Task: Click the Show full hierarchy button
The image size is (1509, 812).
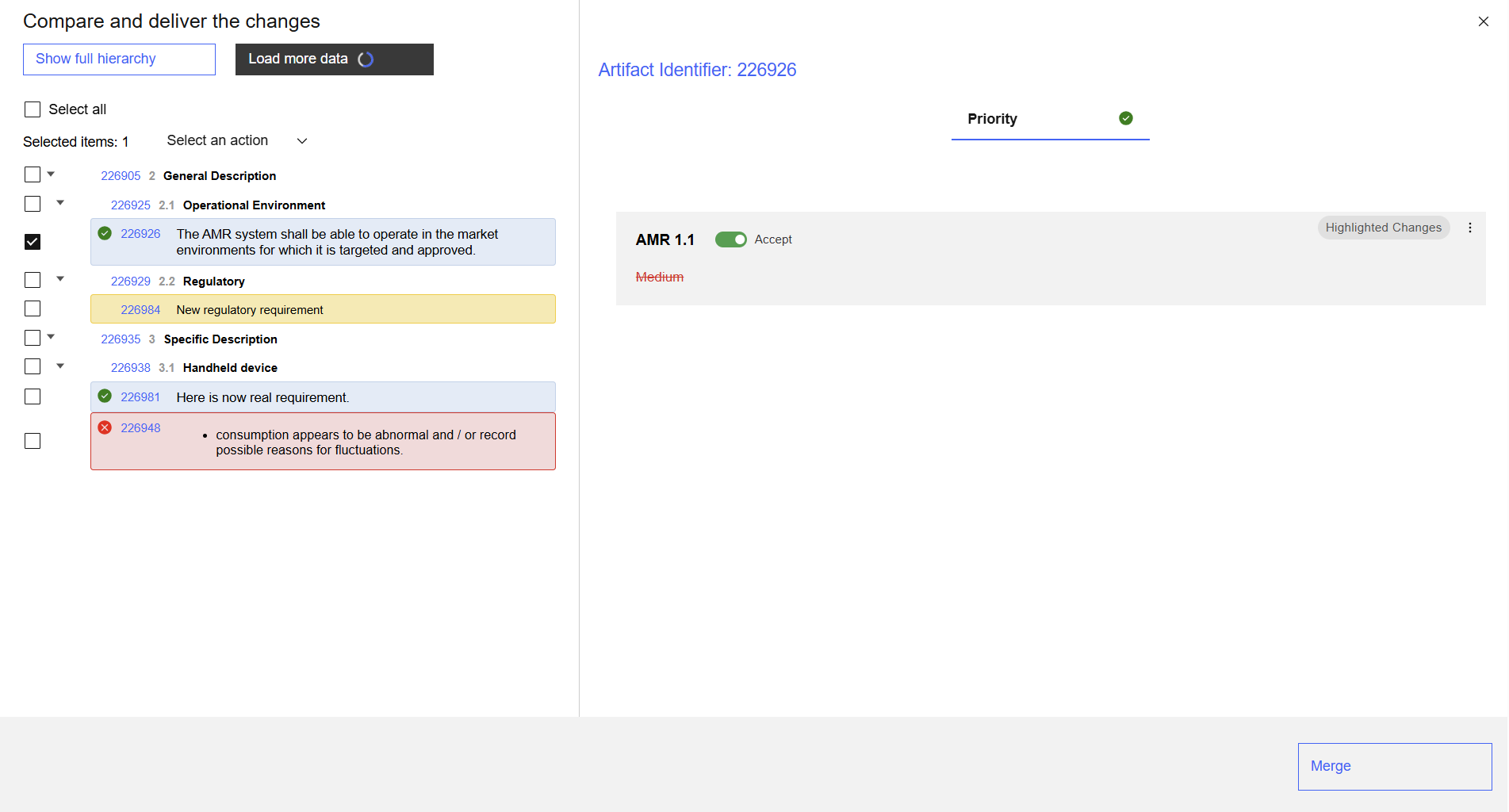Action: 119,59
